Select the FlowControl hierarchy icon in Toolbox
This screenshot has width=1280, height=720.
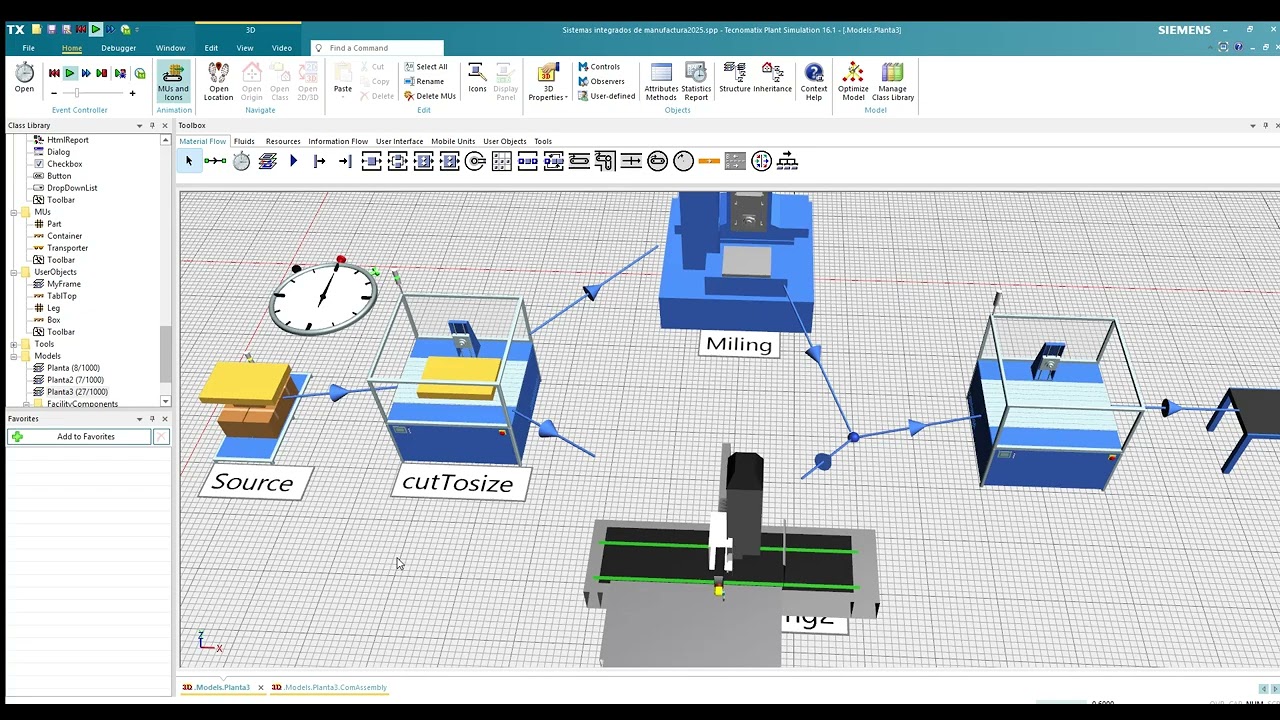788,161
